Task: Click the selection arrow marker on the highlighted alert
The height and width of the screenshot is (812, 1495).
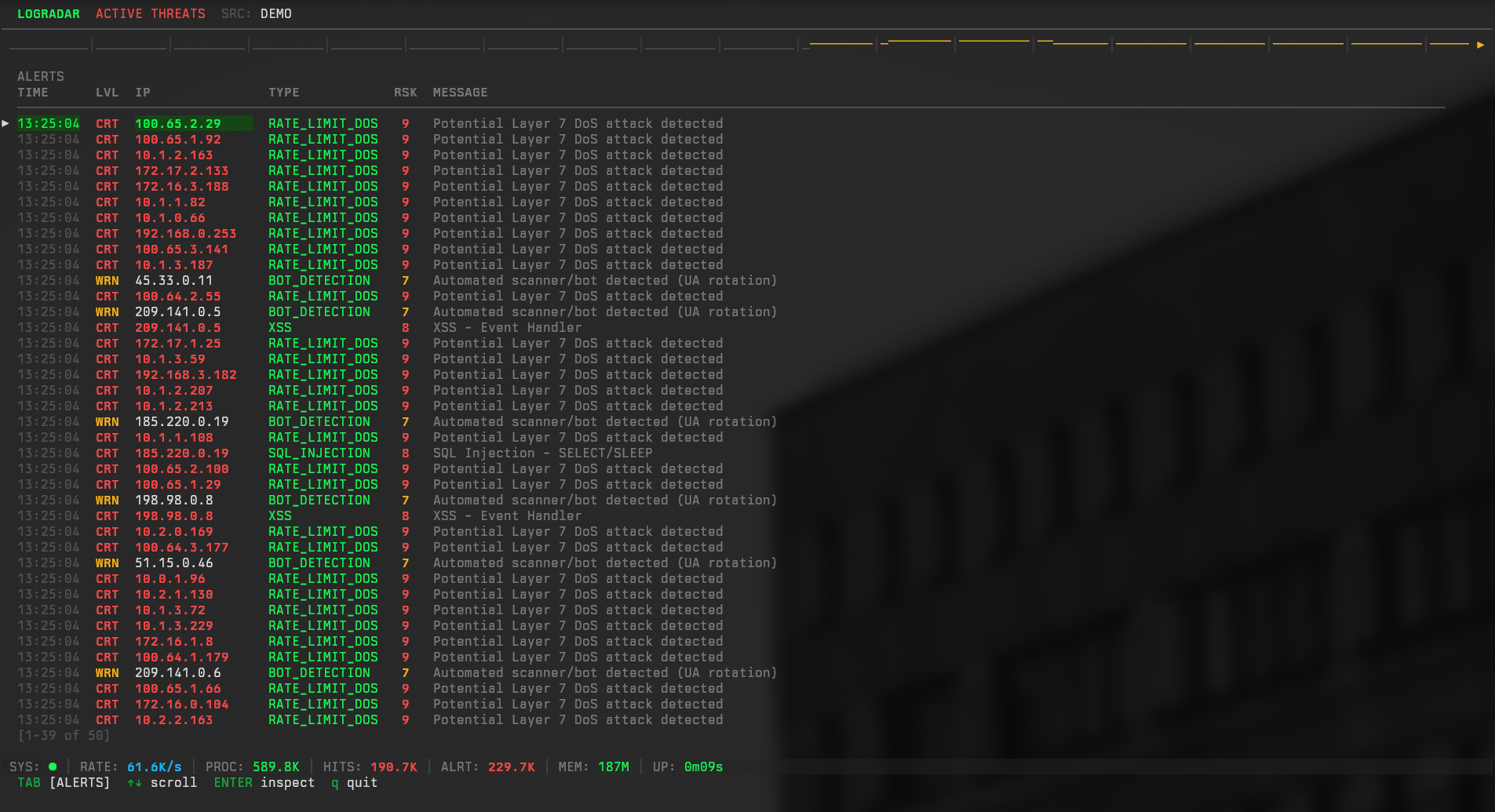Action: (5, 123)
